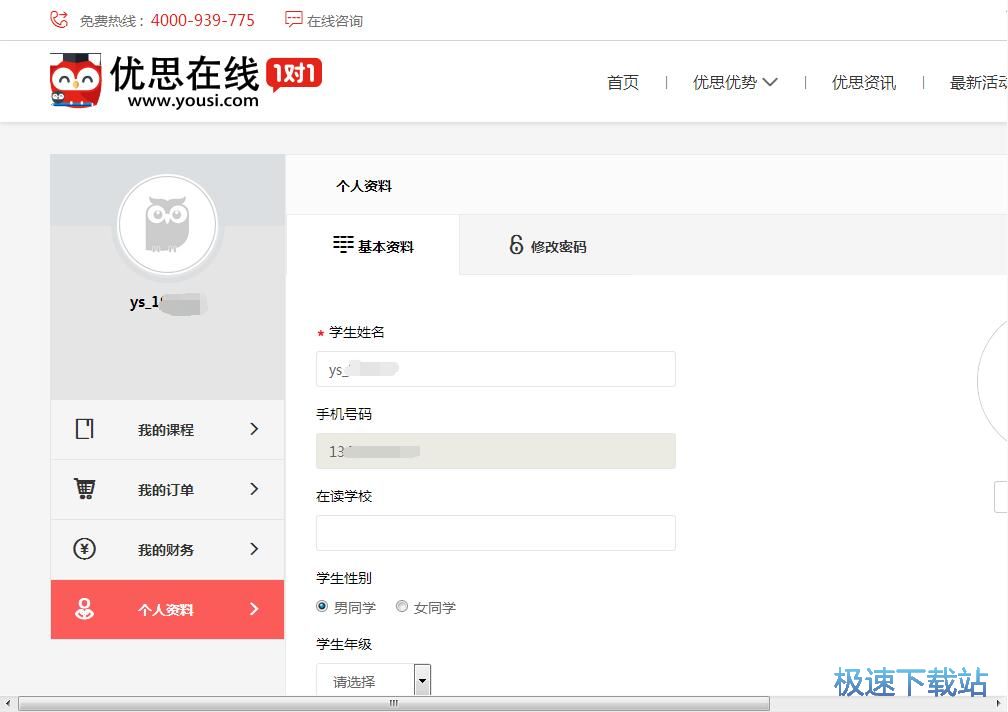Screen dimensions: 1008x712
Task: Click the grade dropdown arrow button
Action: (x=422, y=681)
